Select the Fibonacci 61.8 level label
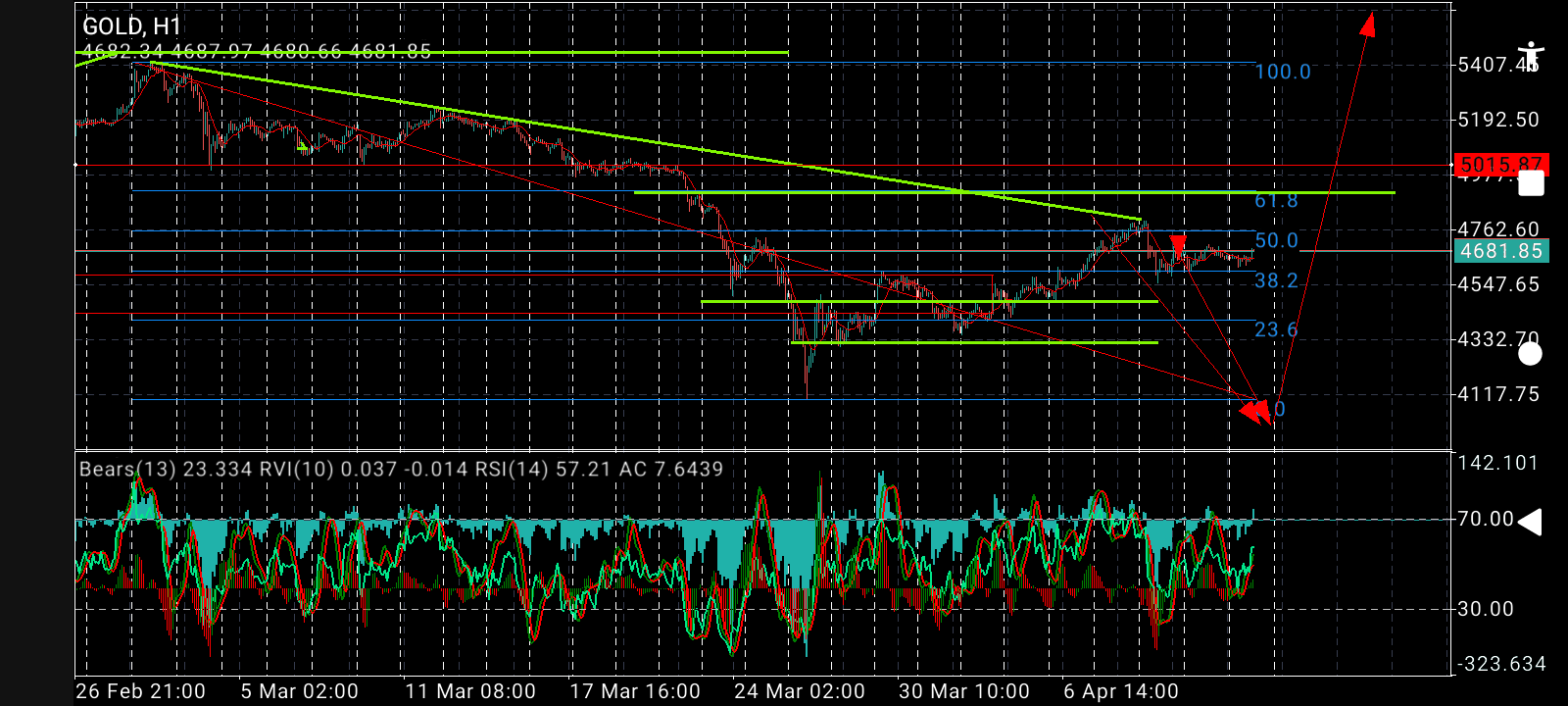The height and width of the screenshot is (706, 1568). tap(1276, 201)
